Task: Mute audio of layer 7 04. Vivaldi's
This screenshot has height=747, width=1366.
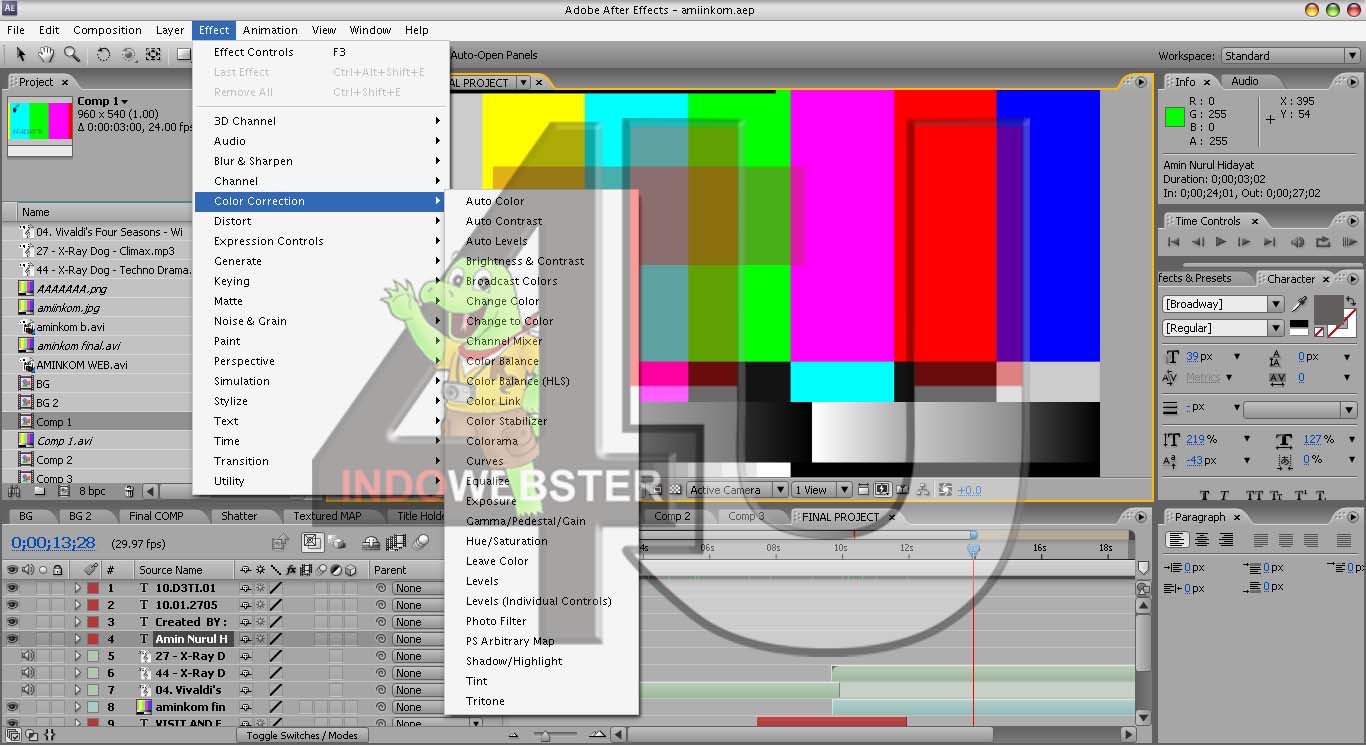Action: pyautogui.click(x=28, y=690)
